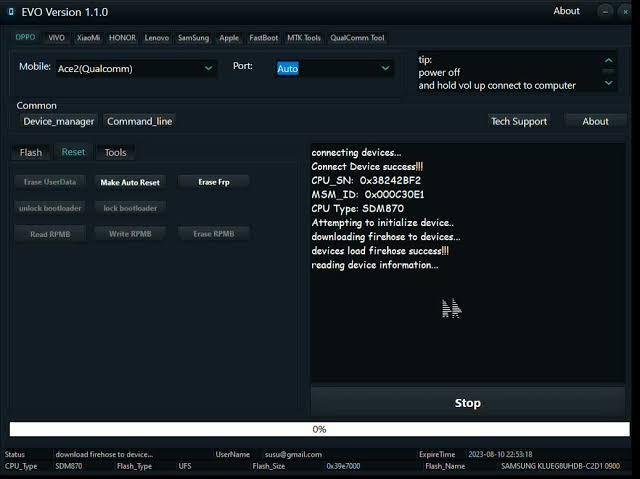The width and height of the screenshot is (640, 479).
Task: Expand the Port selection dropdown
Action: (334, 68)
